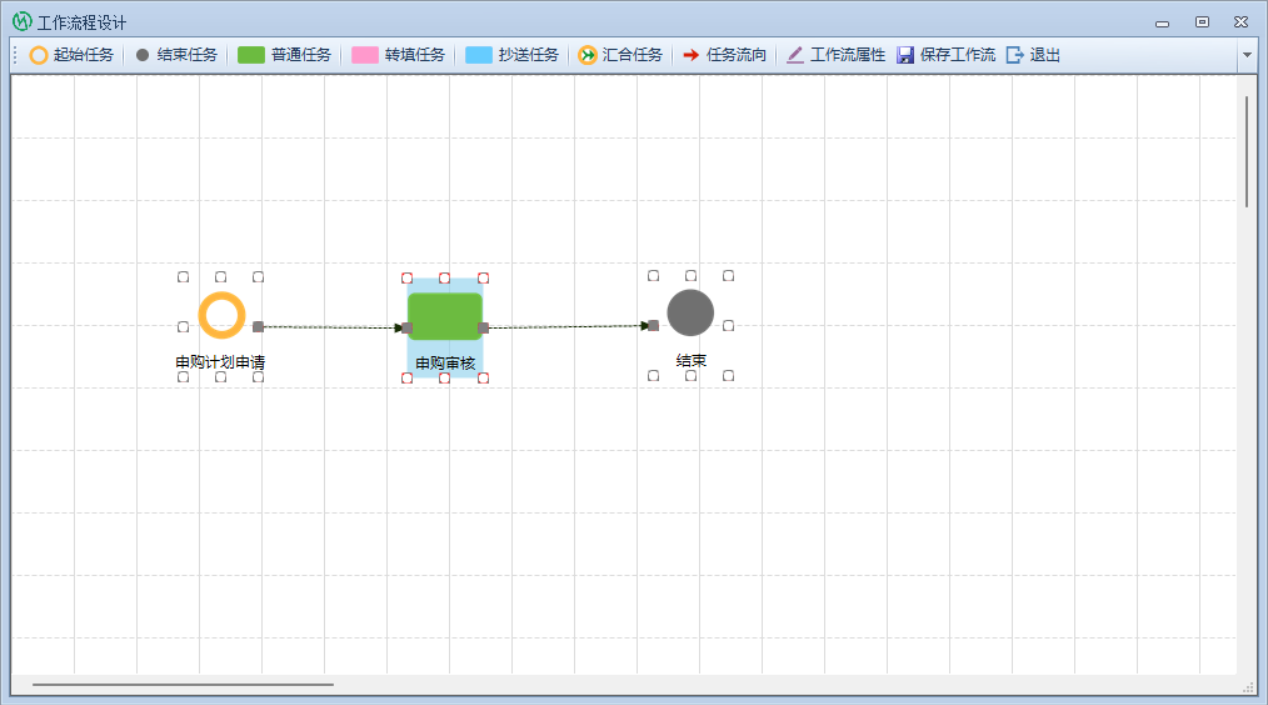This screenshot has width=1268, height=705.
Task: Maximize the 工作流程设计 window
Action: point(1202,22)
